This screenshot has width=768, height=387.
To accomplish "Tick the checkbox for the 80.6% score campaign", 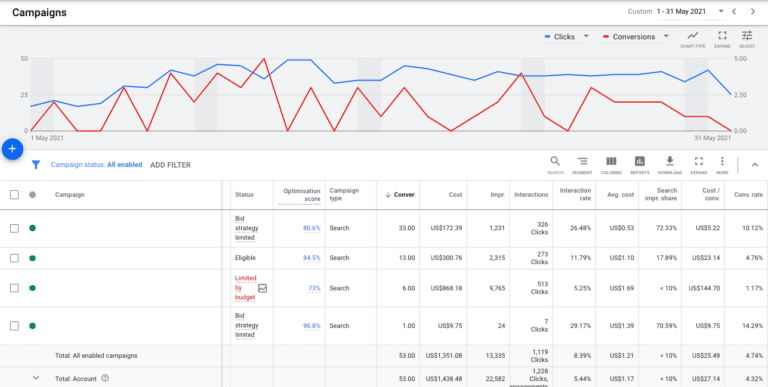I will tap(15, 228).
